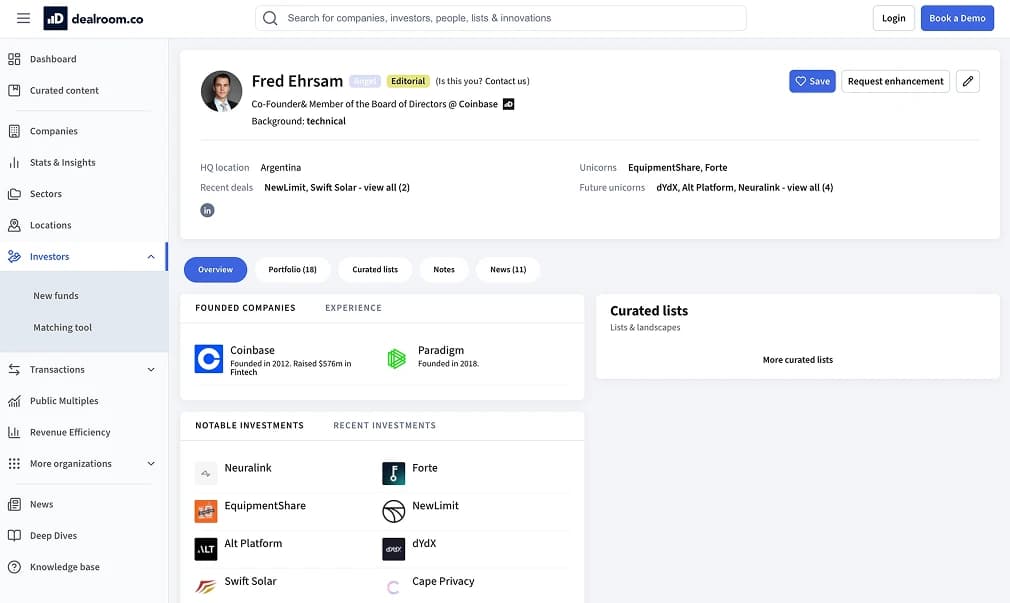Click the Curated content icon
Image resolution: width=1010 pixels, height=603 pixels.
pyautogui.click(x=14, y=91)
